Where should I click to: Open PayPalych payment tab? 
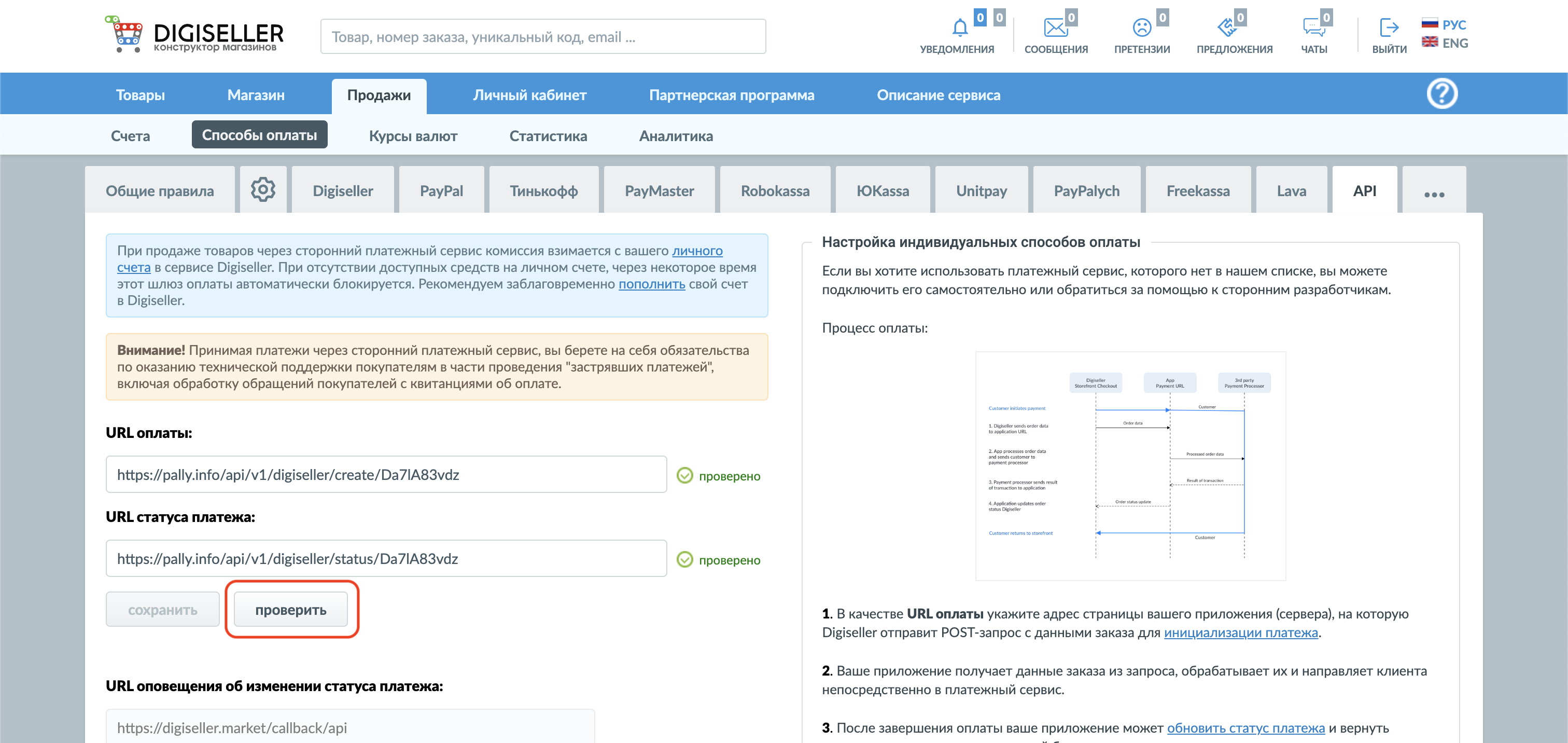[x=1086, y=190]
